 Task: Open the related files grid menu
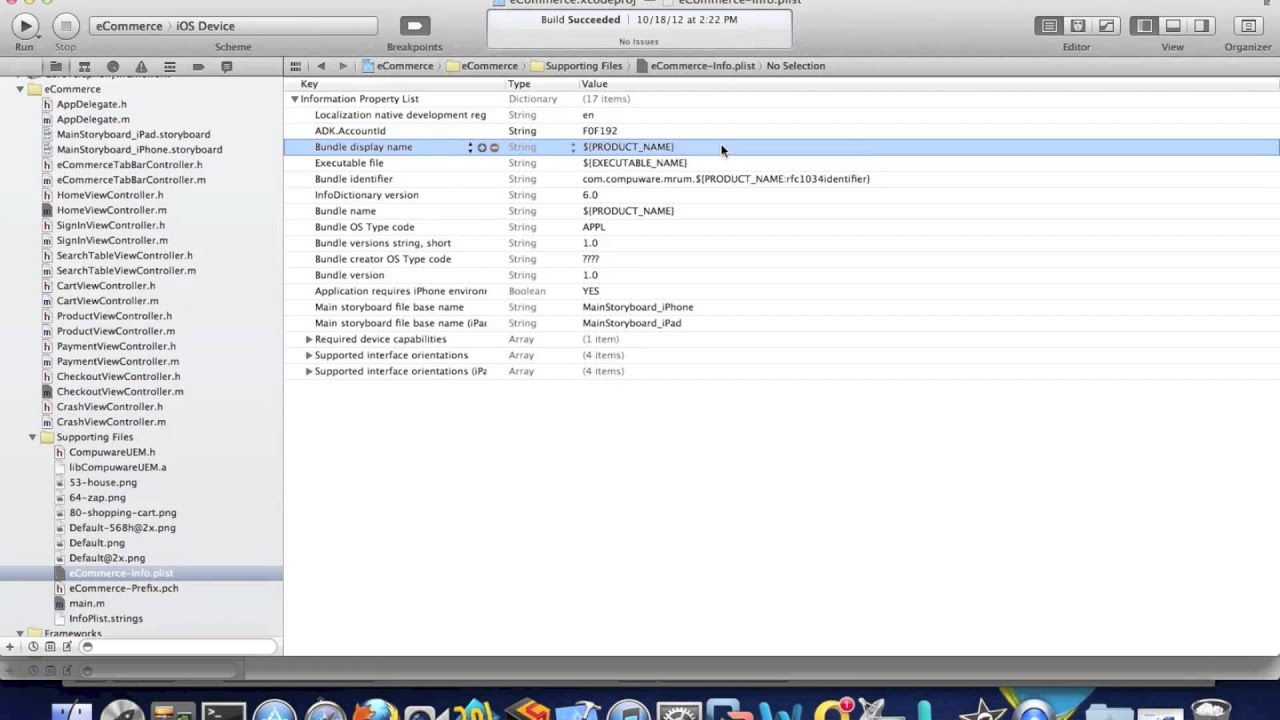(296, 66)
